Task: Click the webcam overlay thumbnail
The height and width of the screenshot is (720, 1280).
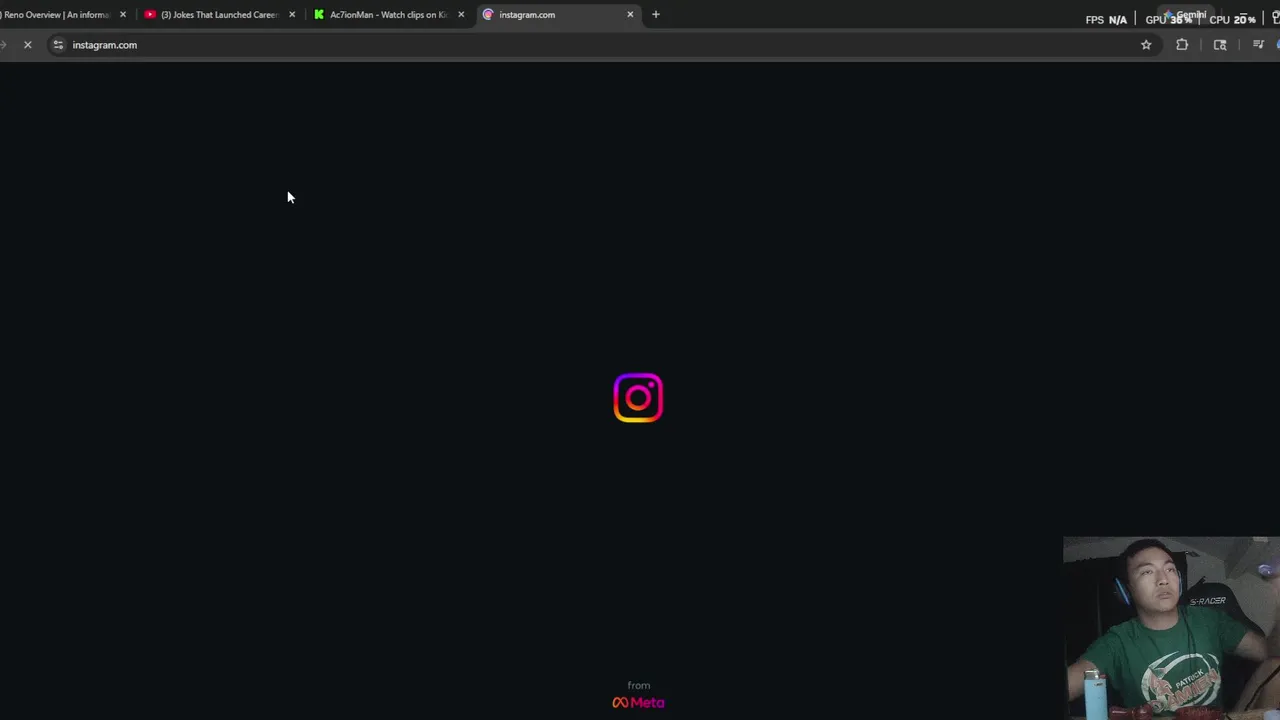Action: point(1171,628)
